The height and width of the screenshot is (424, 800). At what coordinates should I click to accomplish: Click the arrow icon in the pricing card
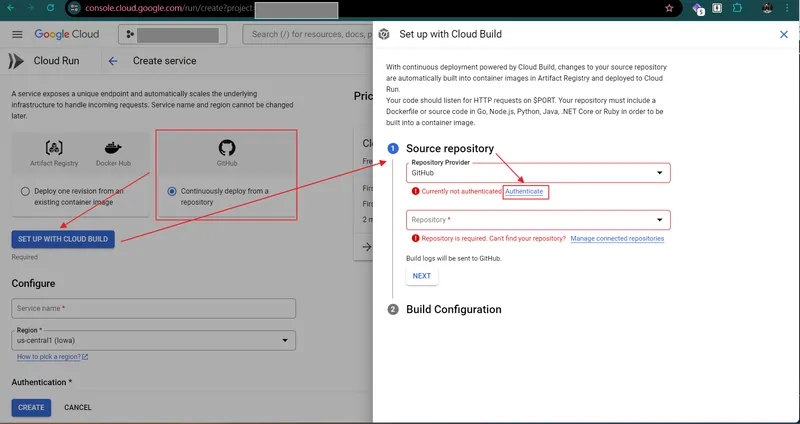click(x=367, y=247)
